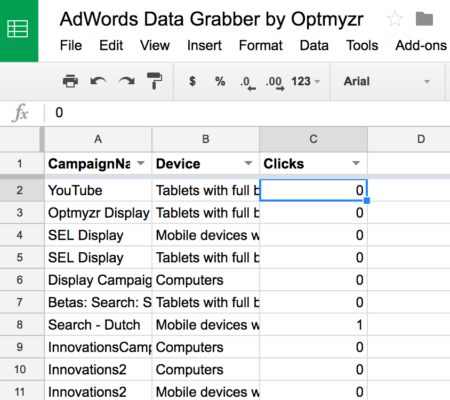
Task: Open the Arial font dropdown
Action: [387, 81]
